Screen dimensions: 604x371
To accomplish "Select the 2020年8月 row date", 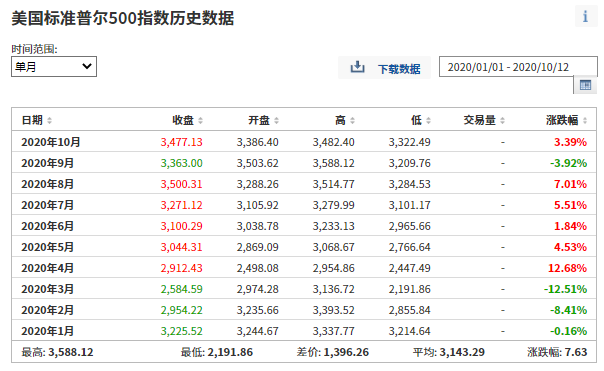I will 47,184.
